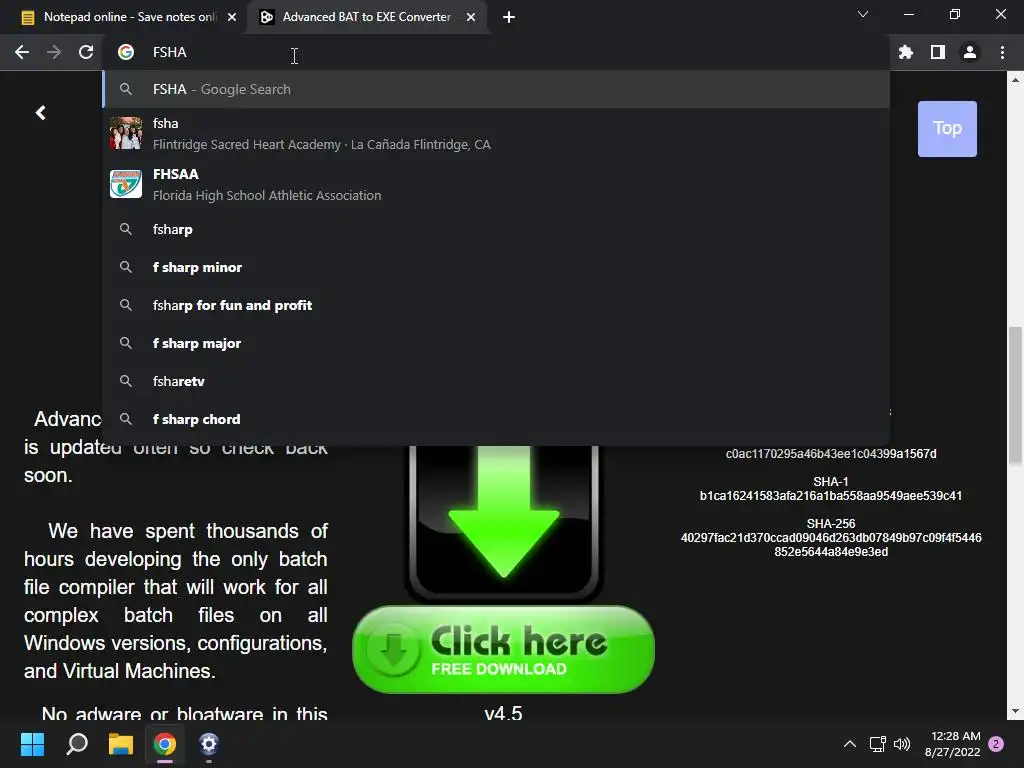Image resolution: width=1024 pixels, height=768 pixels.
Task: Click the v4.5 version text
Action: click(503, 712)
